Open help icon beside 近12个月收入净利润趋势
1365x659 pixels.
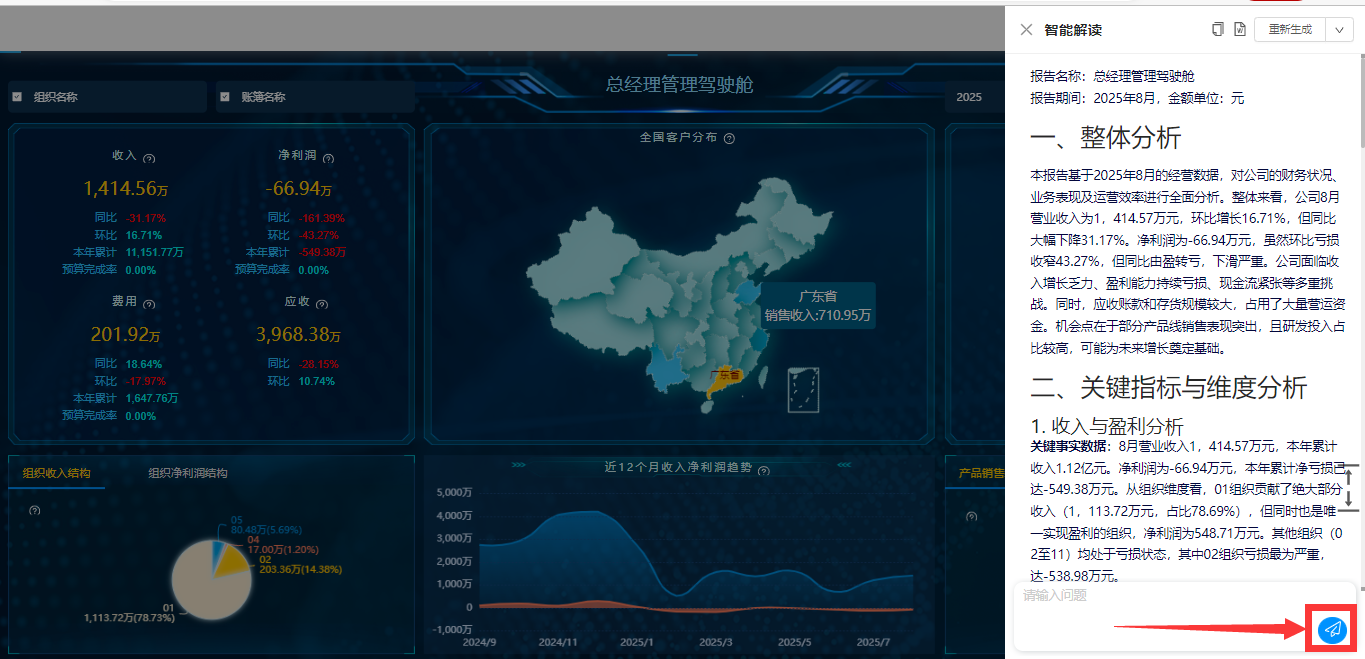764,471
